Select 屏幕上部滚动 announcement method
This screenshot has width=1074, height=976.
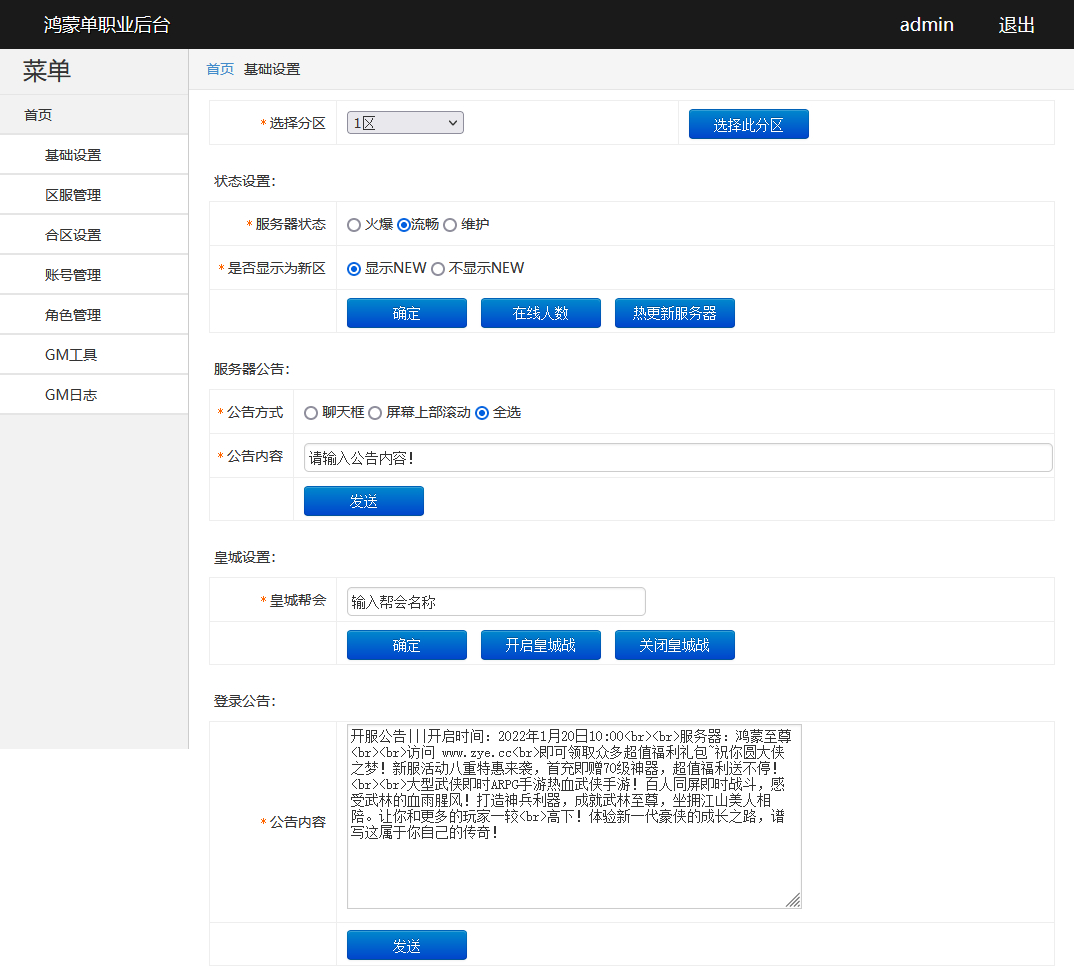pos(375,412)
